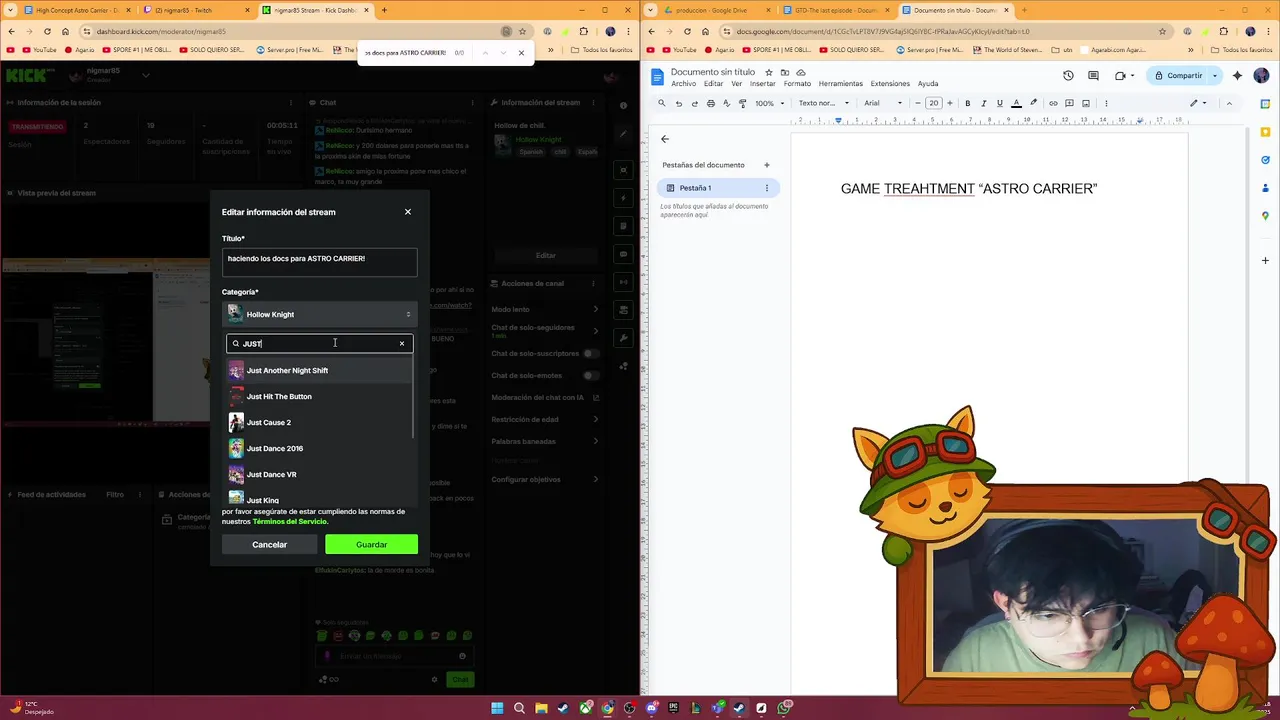This screenshot has width=1280, height=720.
Task: Select the paint format tool in Docs
Action: tap(742, 103)
